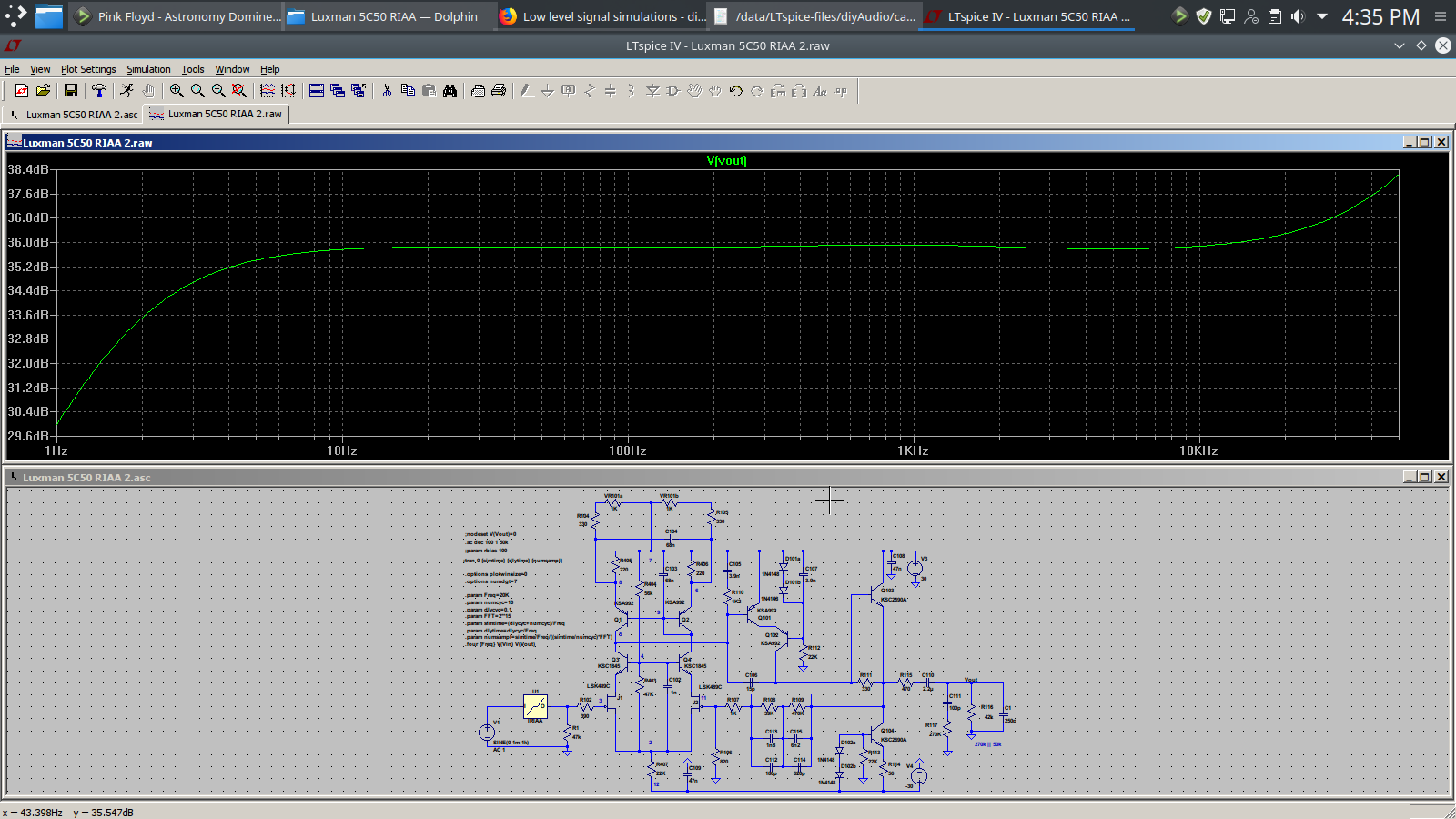Select the Pan magnifier tool

(x=197, y=90)
